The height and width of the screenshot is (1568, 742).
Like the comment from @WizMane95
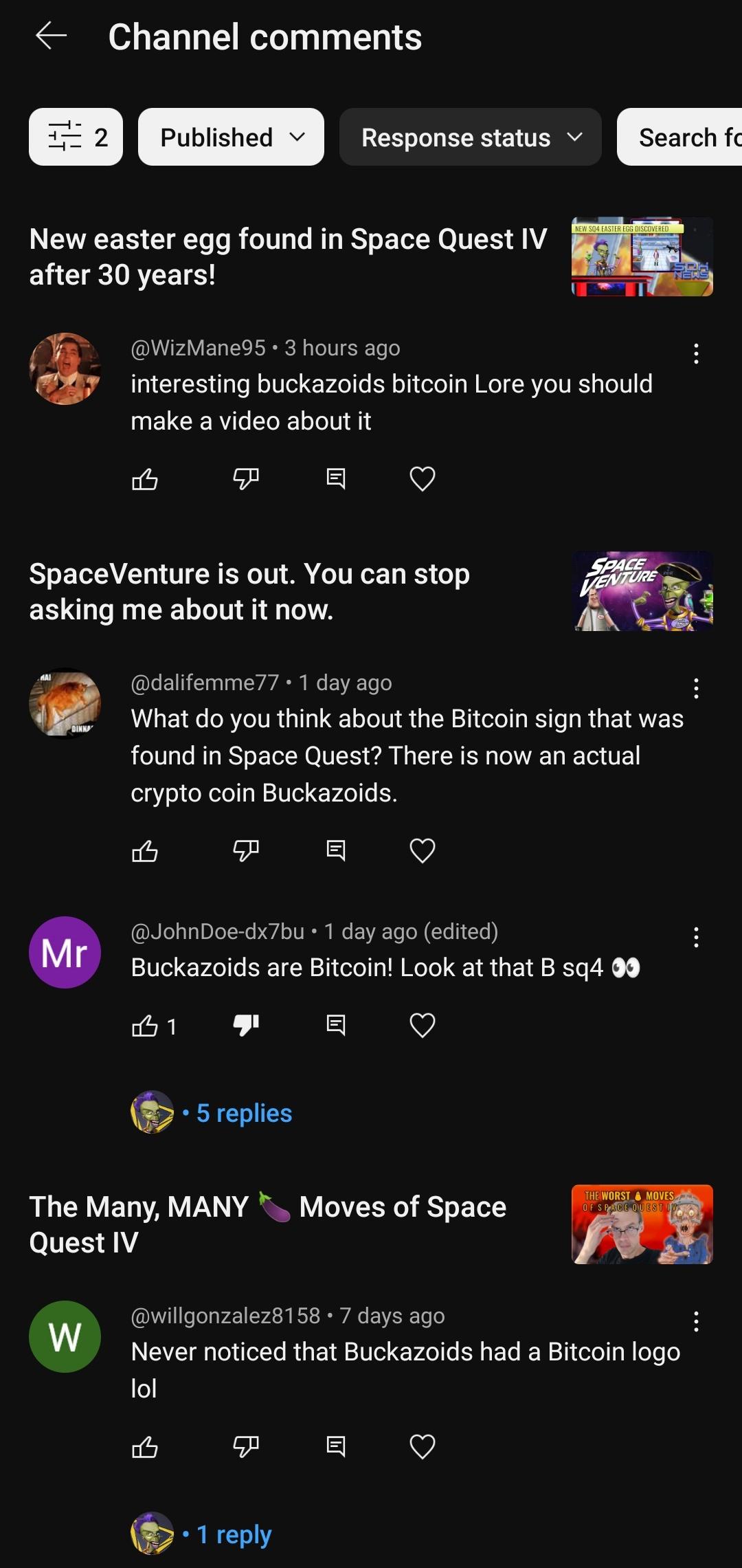(145, 478)
